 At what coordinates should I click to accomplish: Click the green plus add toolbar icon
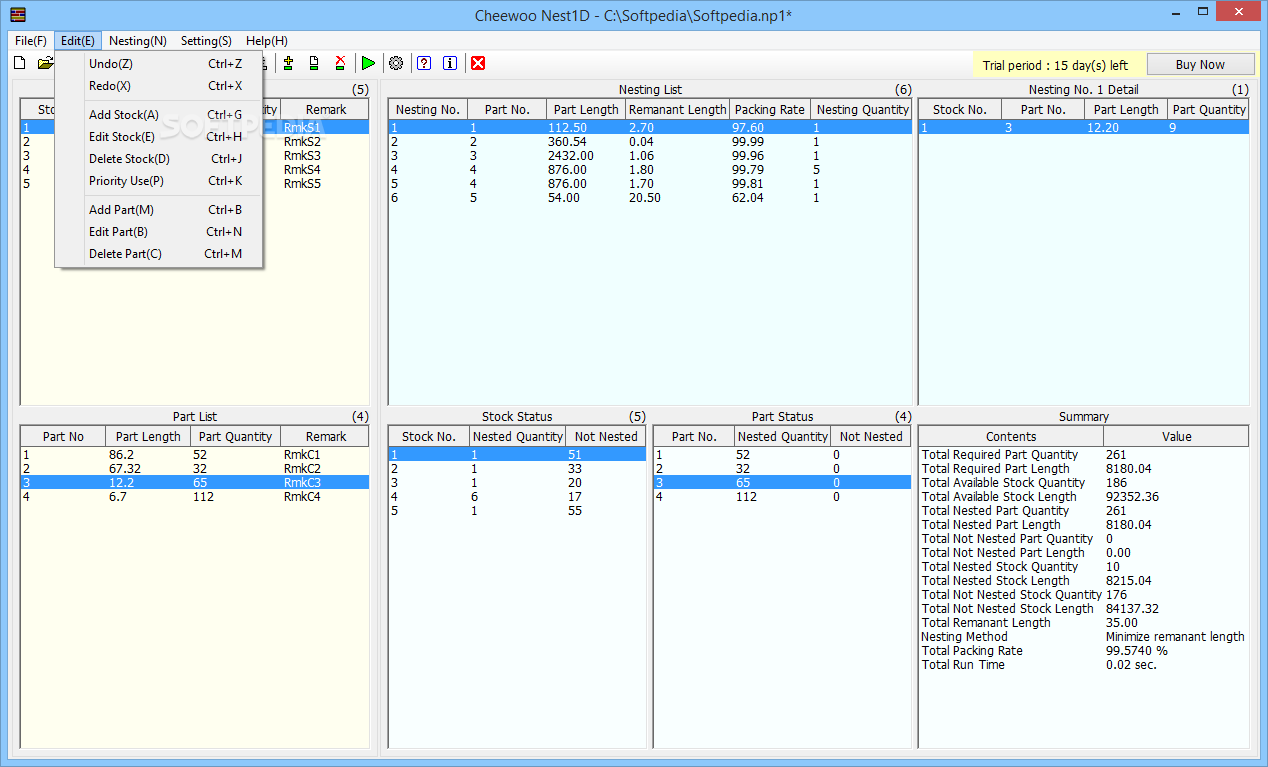click(x=288, y=64)
